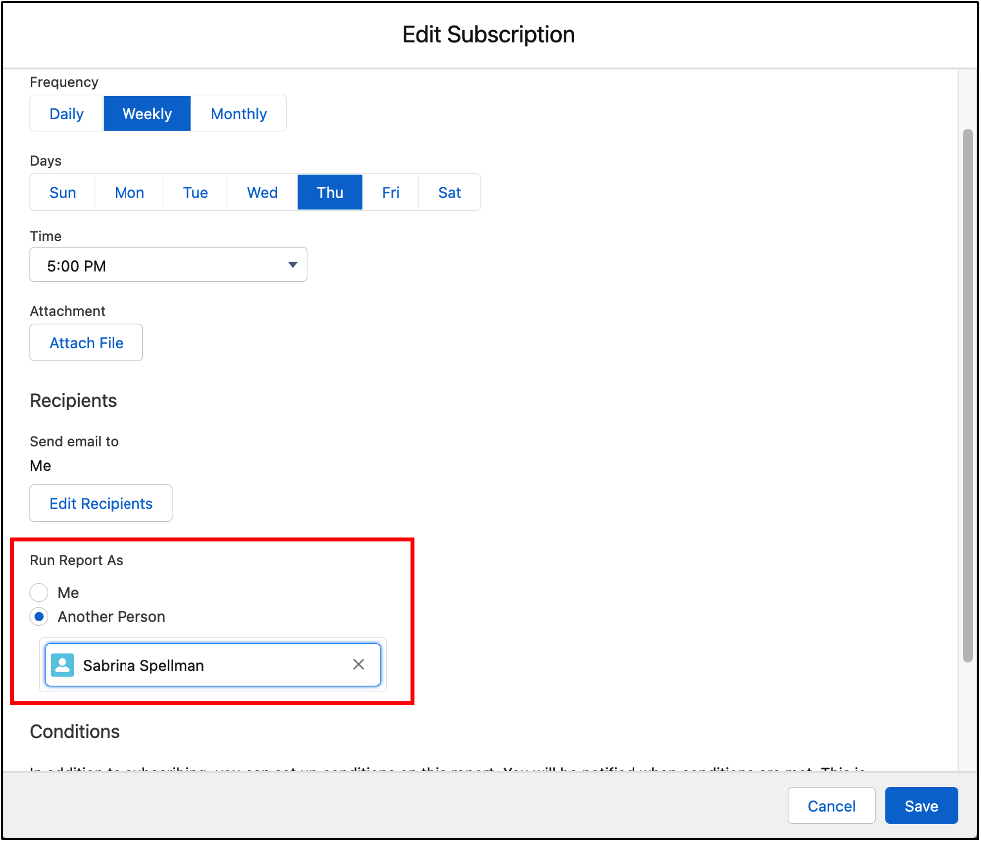Viewport: 981px width, 841px height.
Task: Choose the Weekly frequency option
Action: tap(147, 114)
